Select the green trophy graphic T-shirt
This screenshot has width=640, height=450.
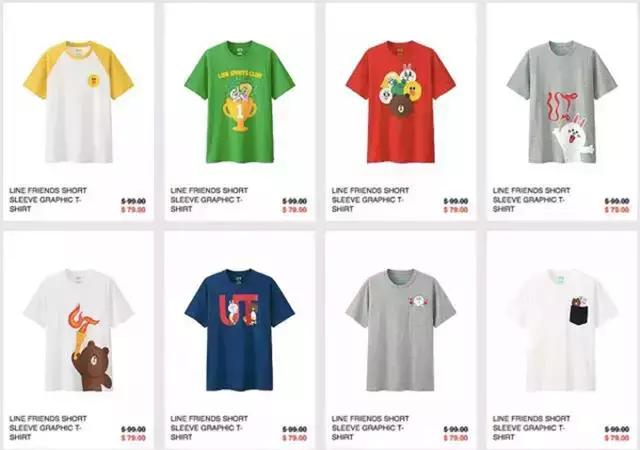click(x=240, y=102)
